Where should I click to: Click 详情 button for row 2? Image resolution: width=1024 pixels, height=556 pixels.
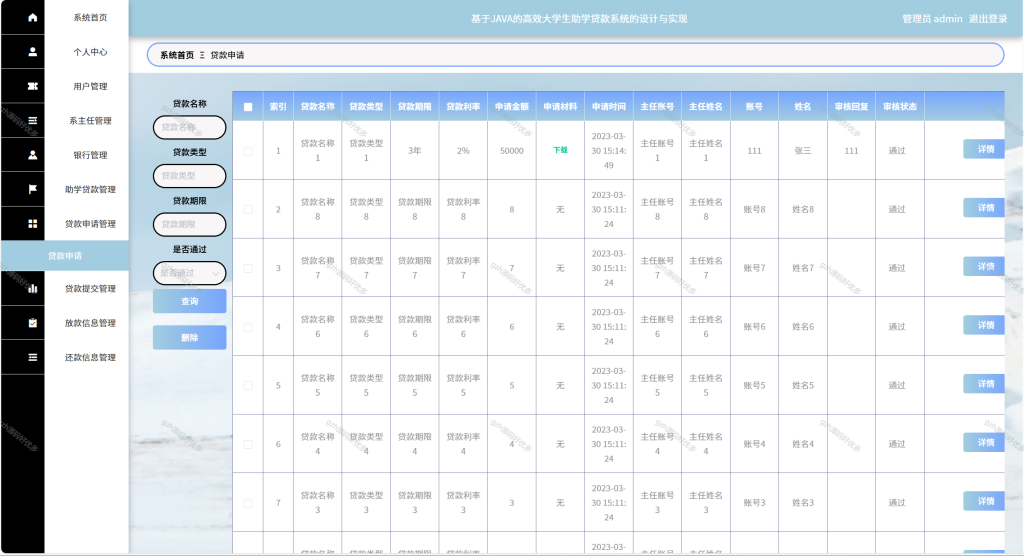tap(984, 208)
